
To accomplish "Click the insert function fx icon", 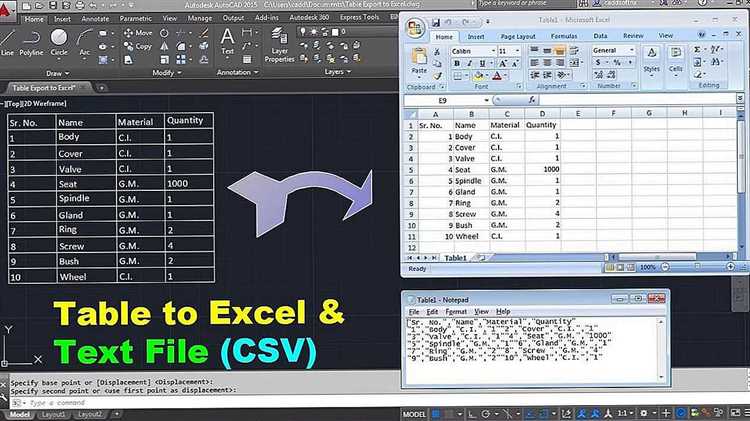I will pyautogui.click(x=531, y=100).
